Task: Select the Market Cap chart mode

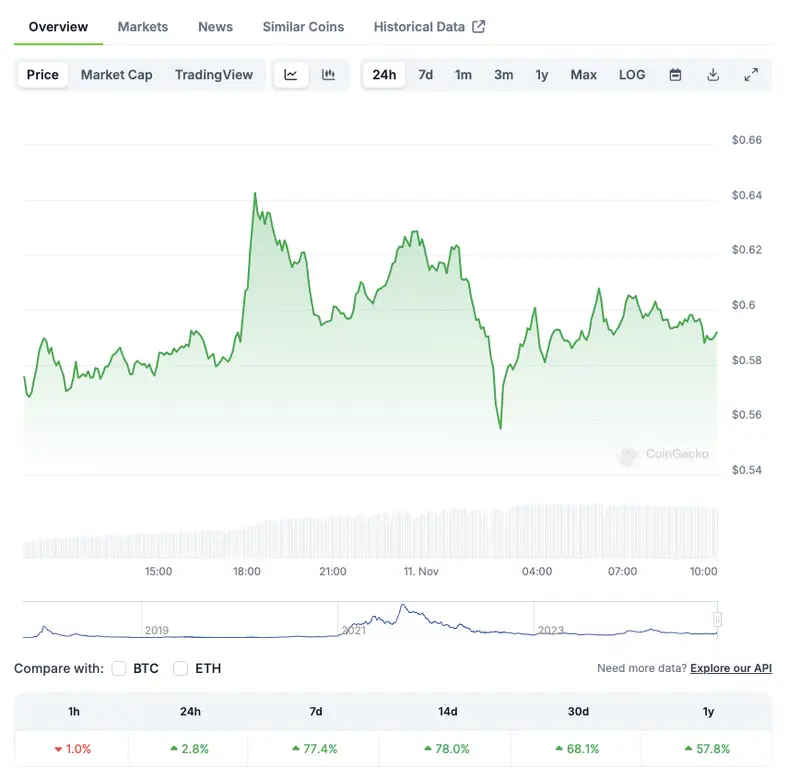Action: coord(116,75)
